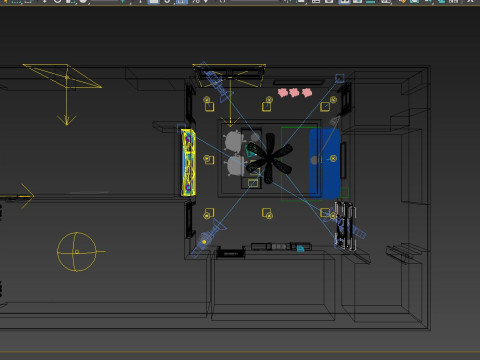Select the grey sphere on the blue sofa
This screenshot has height=360, width=480.
[x=314, y=160]
